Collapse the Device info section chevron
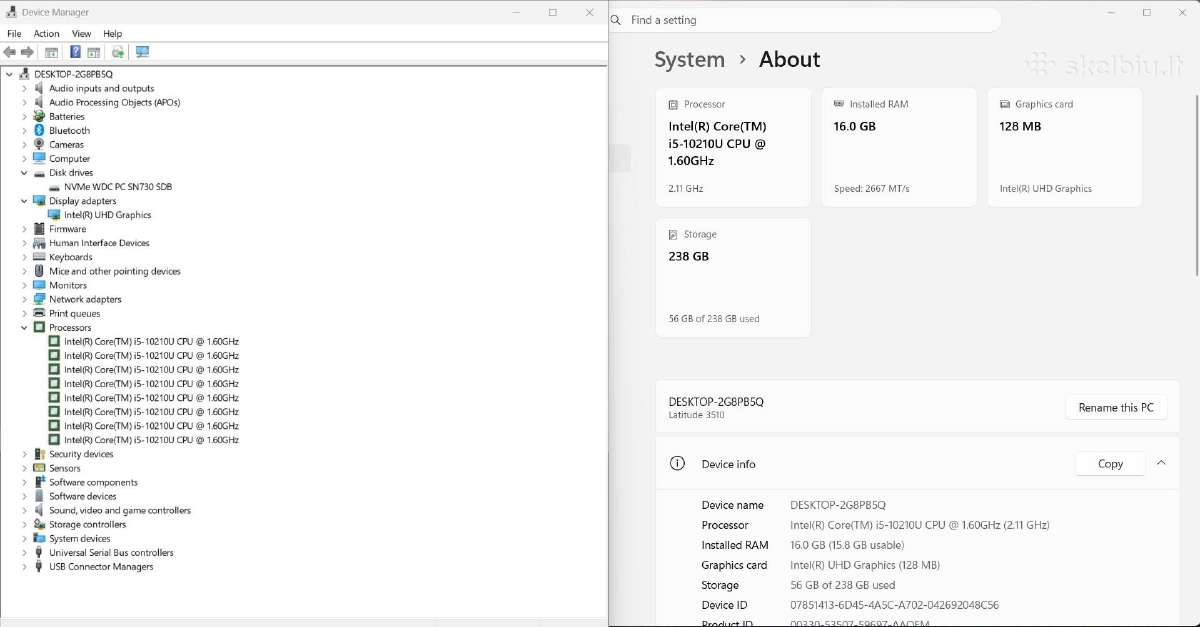Viewport: 1200px width, 627px height. point(1161,463)
